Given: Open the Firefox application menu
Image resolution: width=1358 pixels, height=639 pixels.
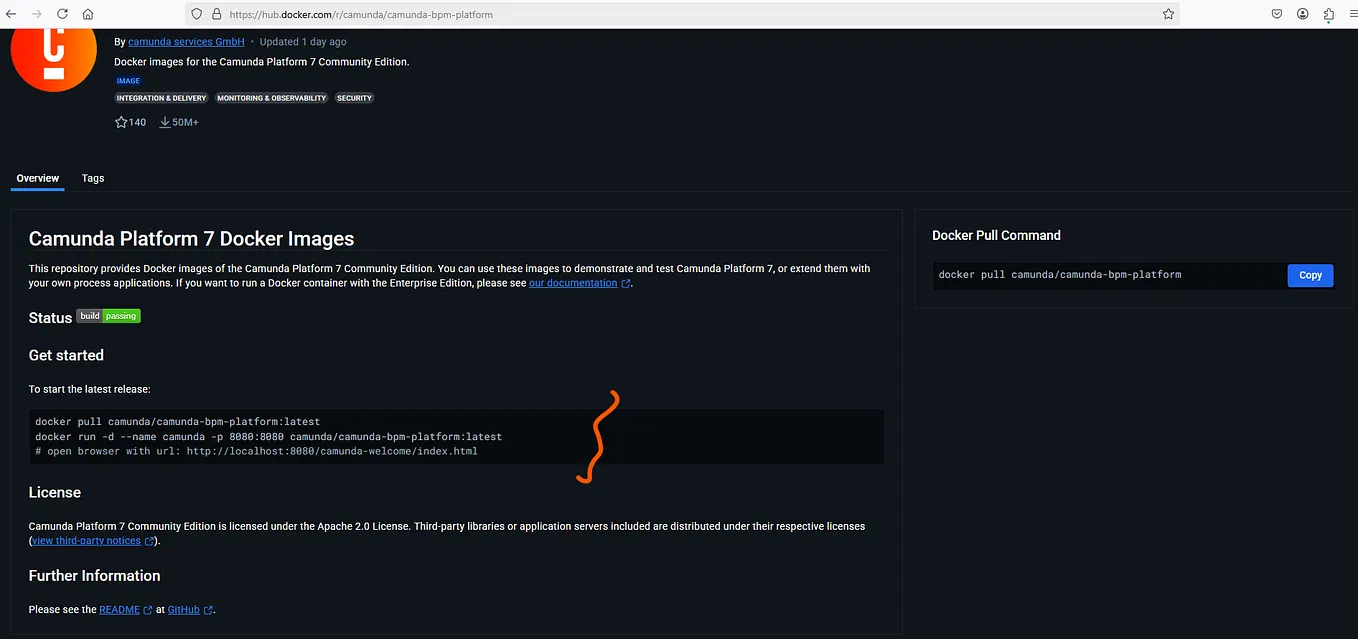Looking at the screenshot, I should pyautogui.click(x=1350, y=14).
